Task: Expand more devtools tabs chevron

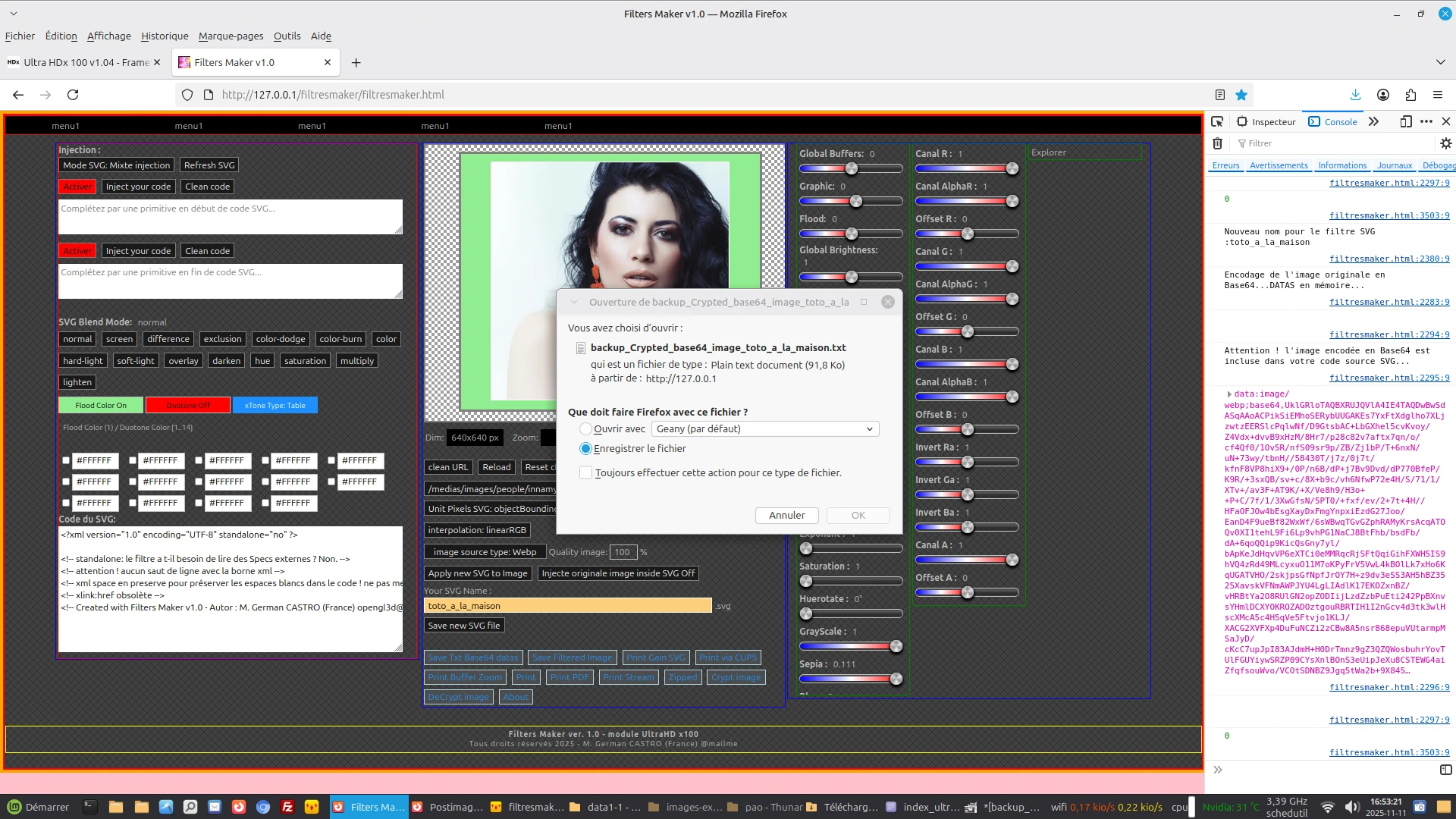Action: coord(1373,121)
